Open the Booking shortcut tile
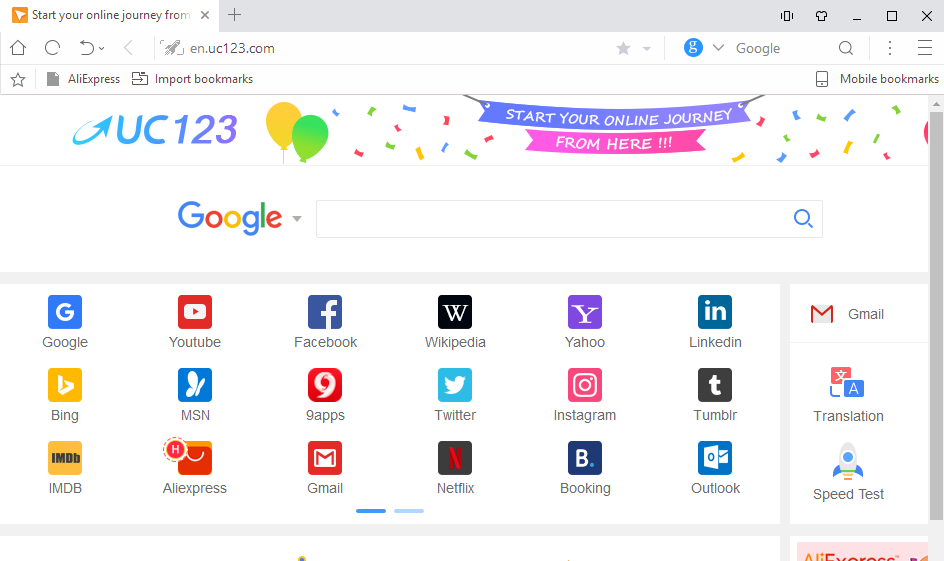 pos(585,468)
